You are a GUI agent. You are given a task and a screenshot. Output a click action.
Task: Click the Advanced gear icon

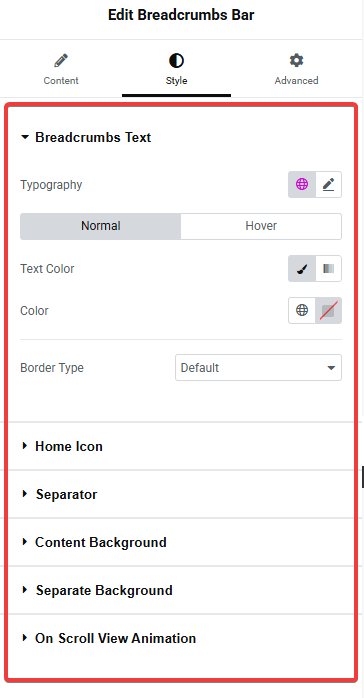pyautogui.click(x=296, y=61)
